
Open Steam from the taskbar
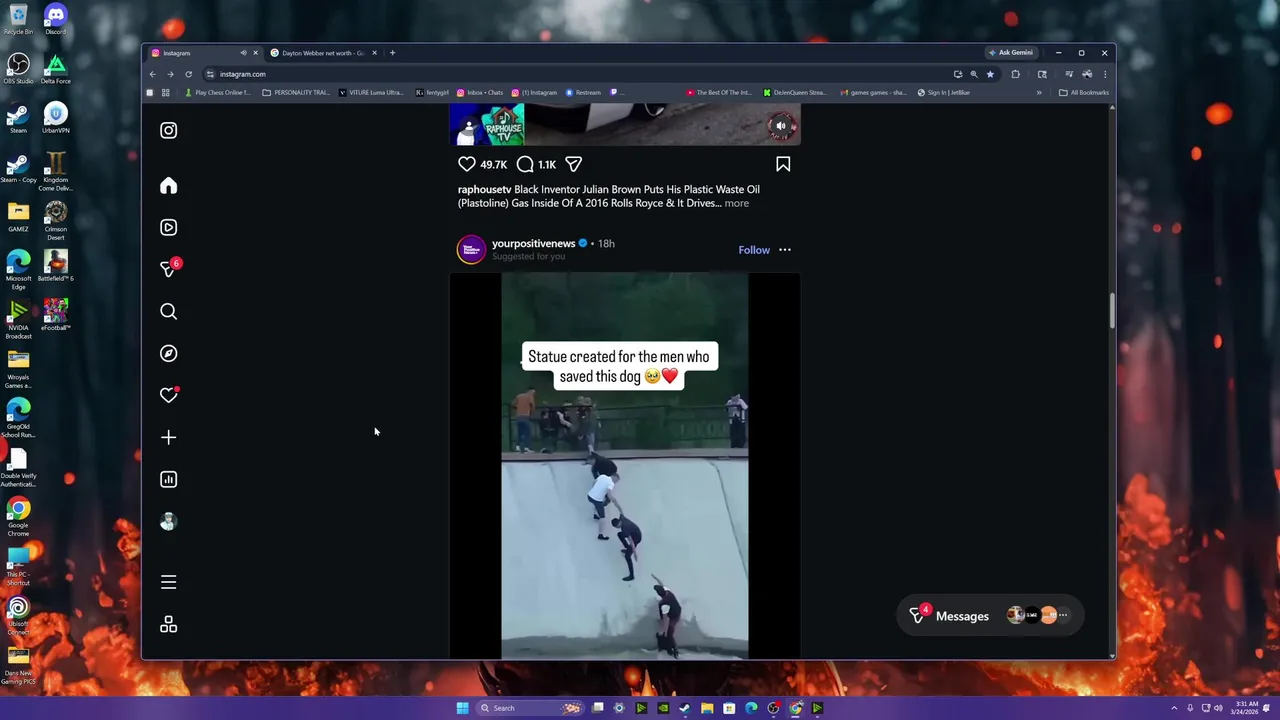pos(685,708)
